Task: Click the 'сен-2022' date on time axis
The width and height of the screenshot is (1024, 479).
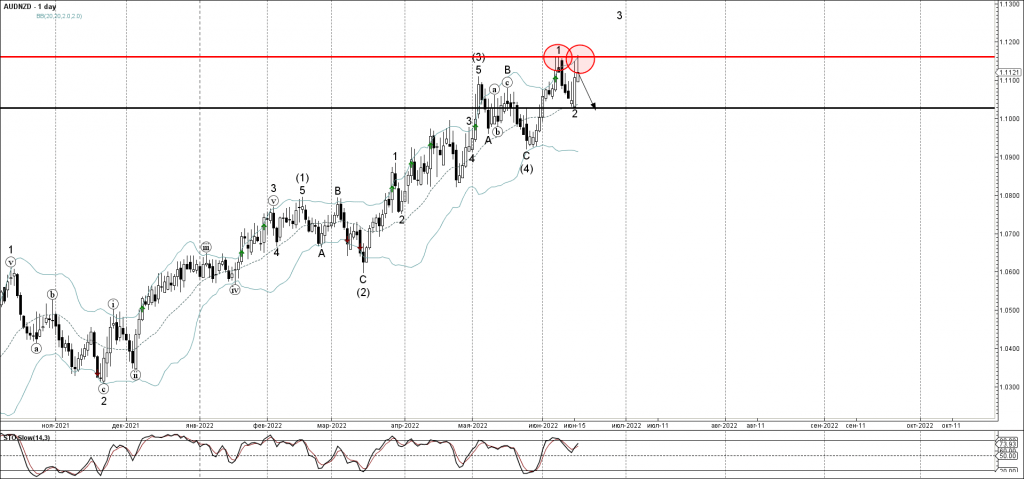Action: [824, 425]
